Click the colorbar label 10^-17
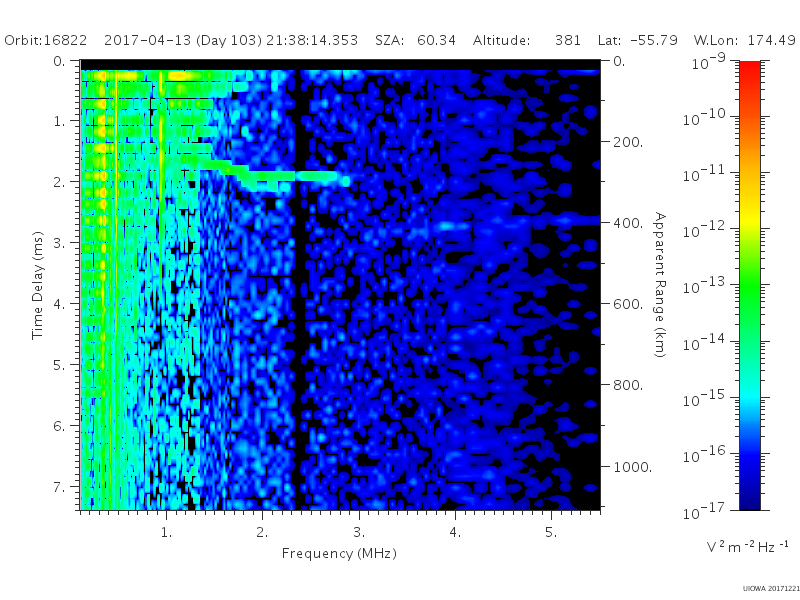Image resolution: width=800 pixels, height=600 pixels. pos(704,511)
